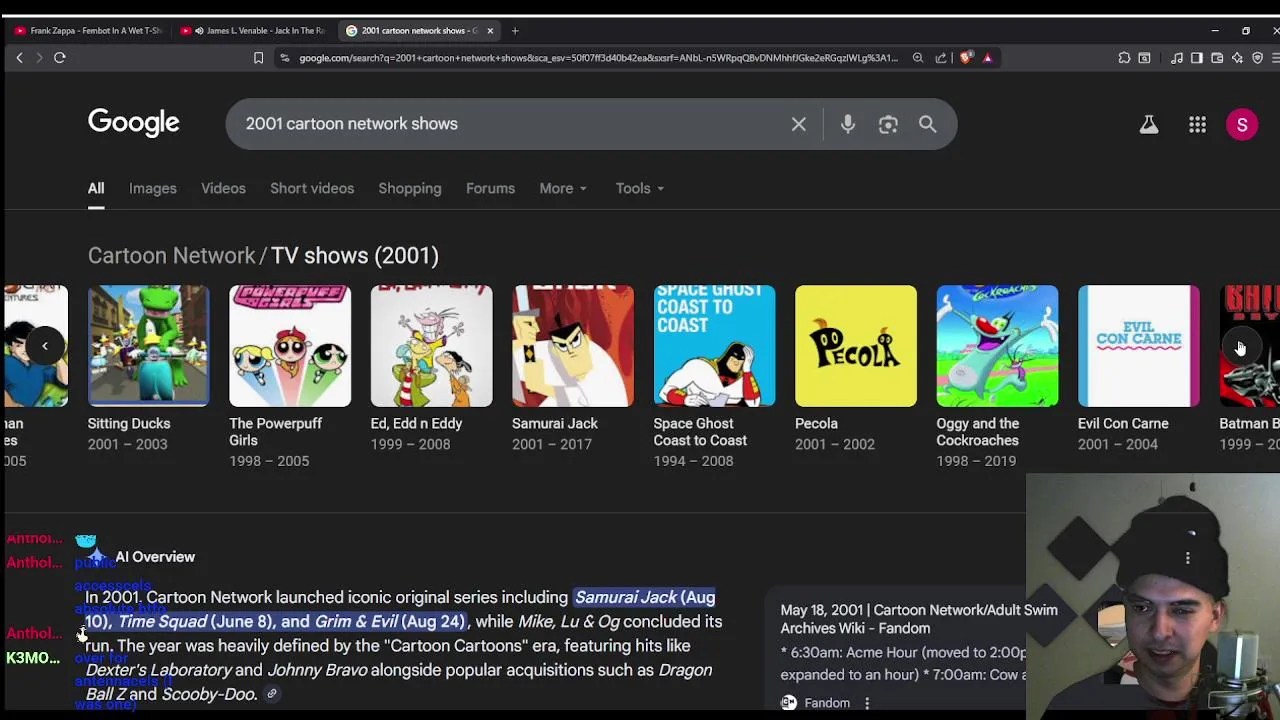The image size is (1280, 720).
Task: Click the AI Overview heading
Action: click(x=155, y=557)
